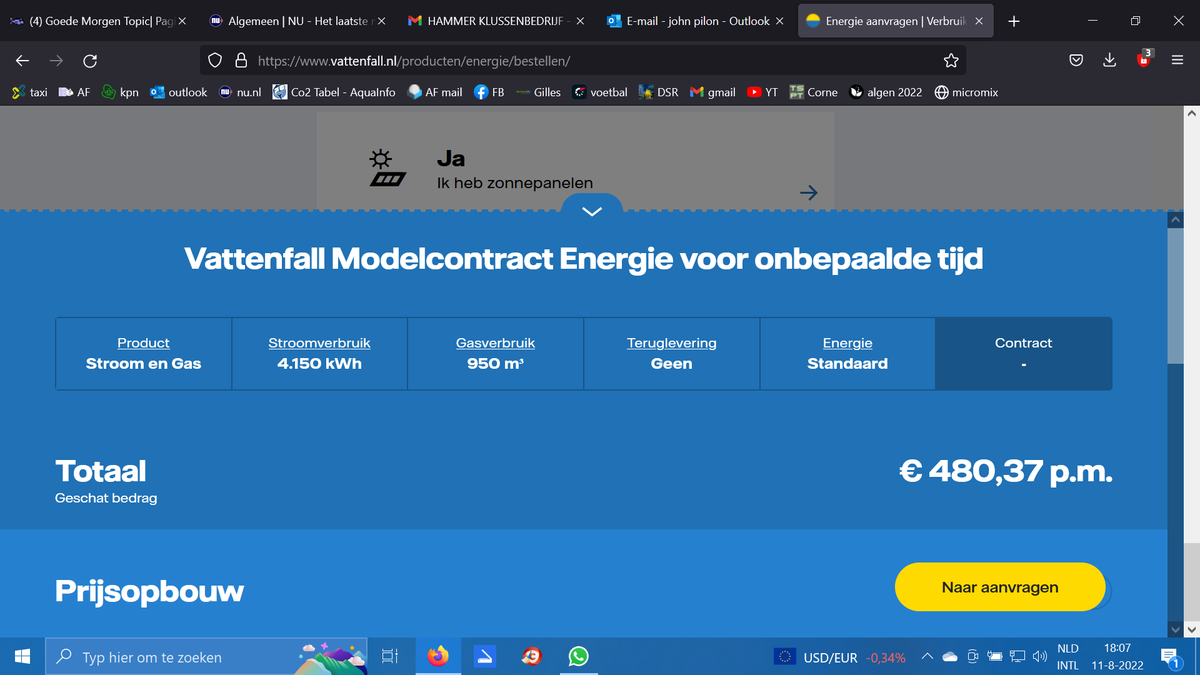This screenshot has height=675, width=1200.
Task: Click the '€ 480,37 p.m.' total amount
Action: point(1006,471)
